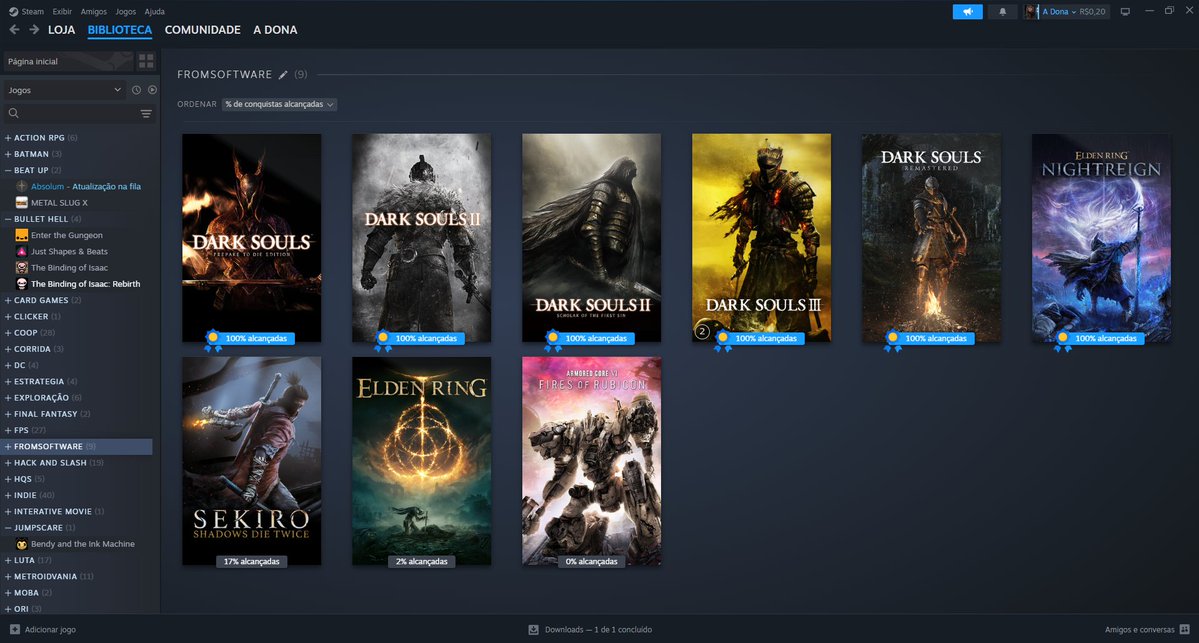Click the library search magnifier
Image resolution: width=1199 pixels, height=643 pixels.
pos(13,113)
